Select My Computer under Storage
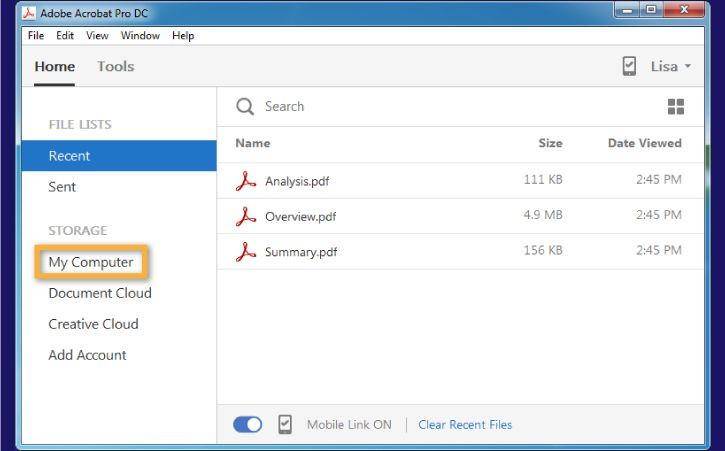The image size is (725, 451). click(x=91, y=262)
